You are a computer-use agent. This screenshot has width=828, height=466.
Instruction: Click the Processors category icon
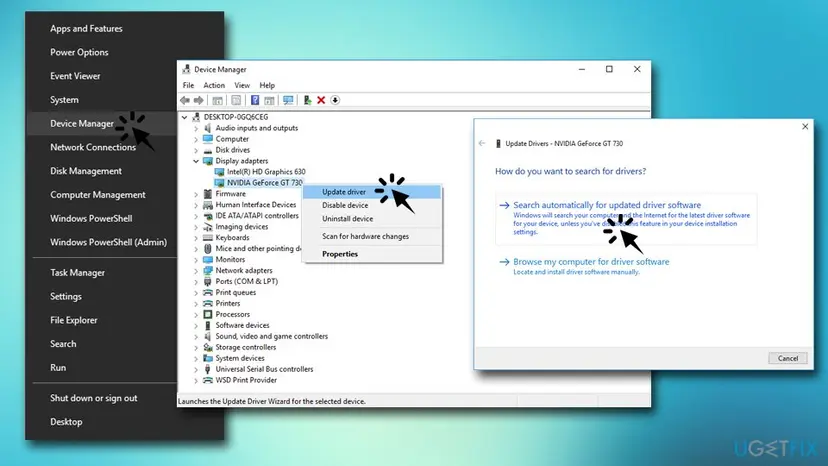point(208,314)
